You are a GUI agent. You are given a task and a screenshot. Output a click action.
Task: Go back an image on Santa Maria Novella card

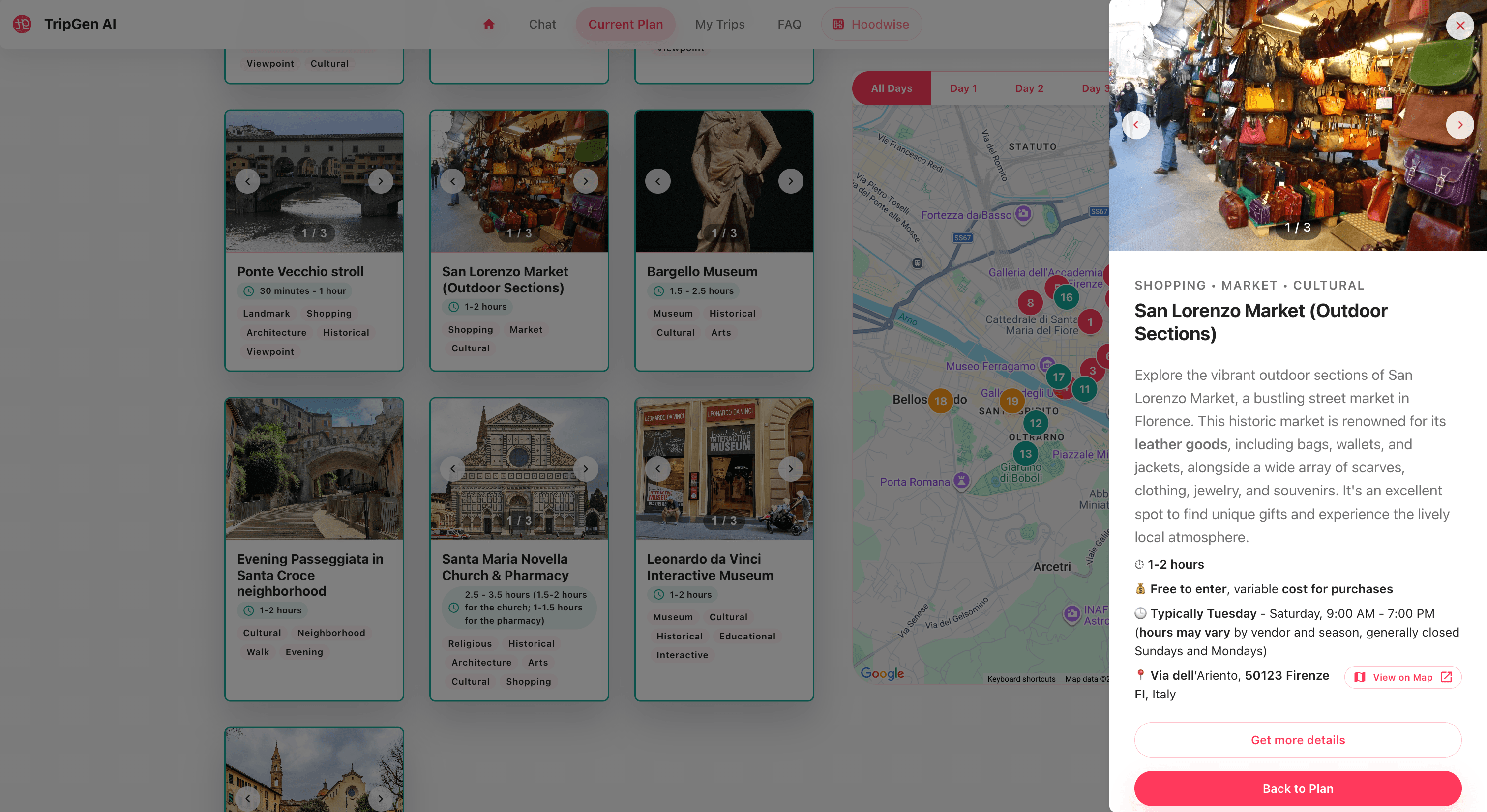pyautogui.click(x=453, y=468)
